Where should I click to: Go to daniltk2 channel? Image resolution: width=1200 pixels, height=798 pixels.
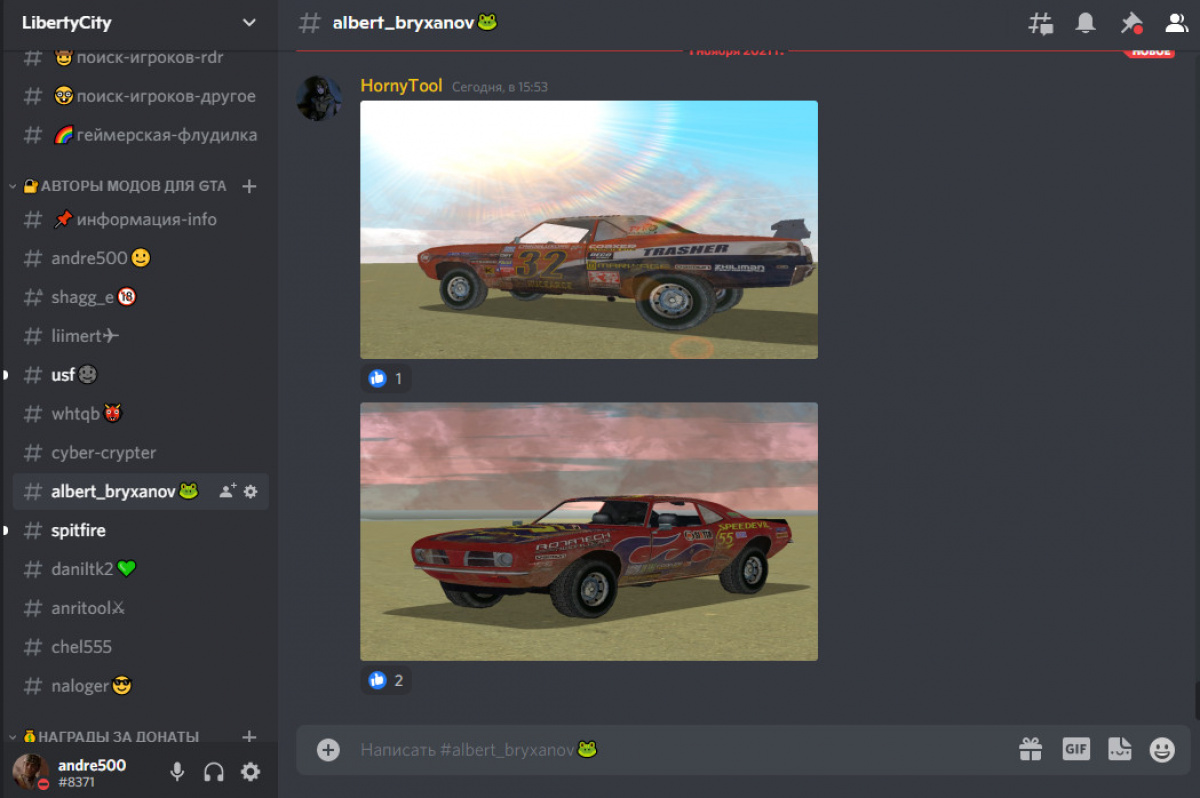(x=140, y=569)
